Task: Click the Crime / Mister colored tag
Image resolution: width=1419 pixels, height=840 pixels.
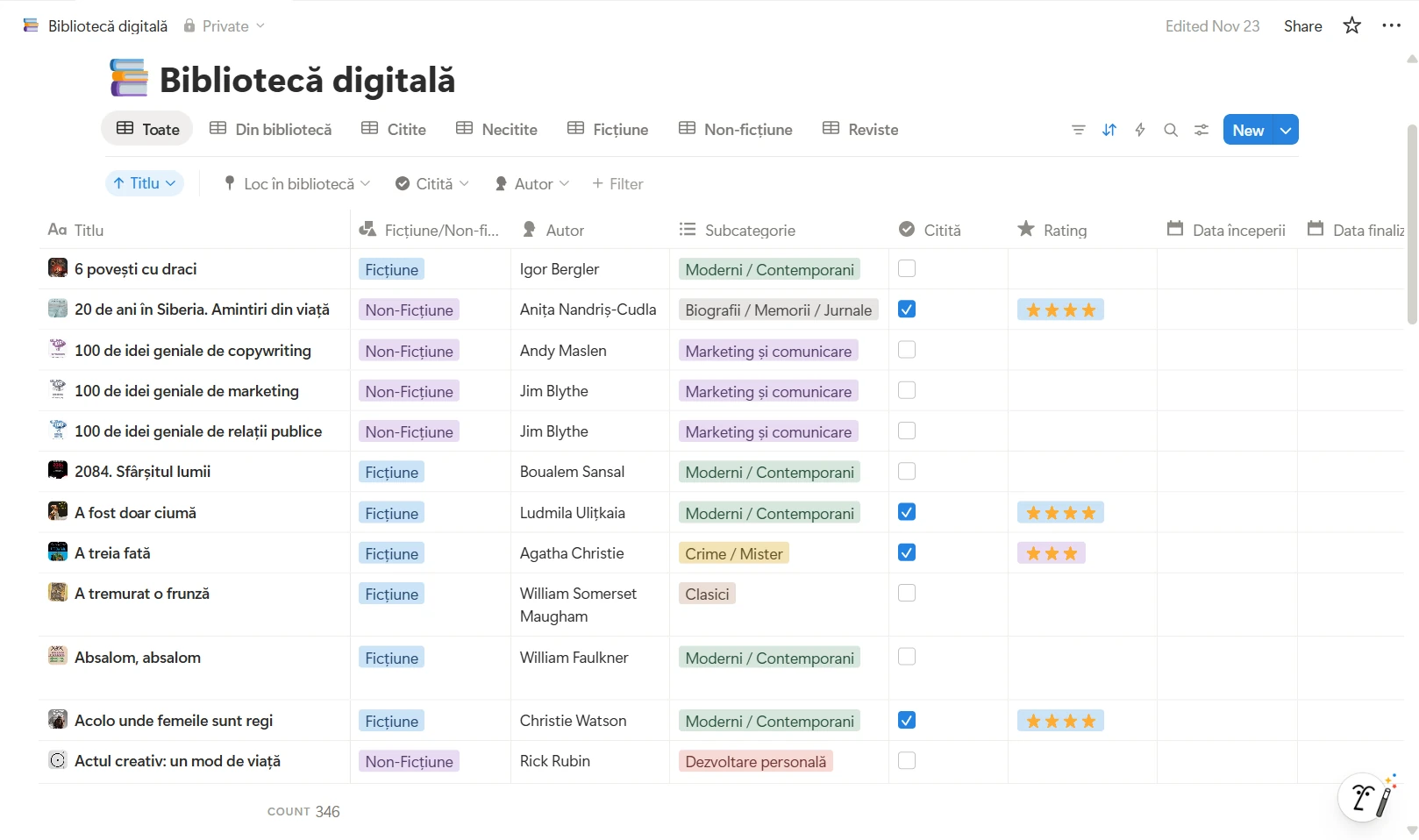Action: (733, 553)
